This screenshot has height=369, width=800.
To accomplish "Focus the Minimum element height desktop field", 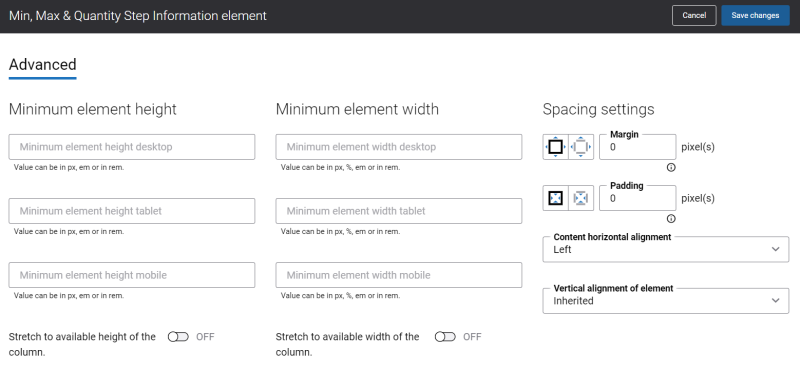I will point(132,147).
